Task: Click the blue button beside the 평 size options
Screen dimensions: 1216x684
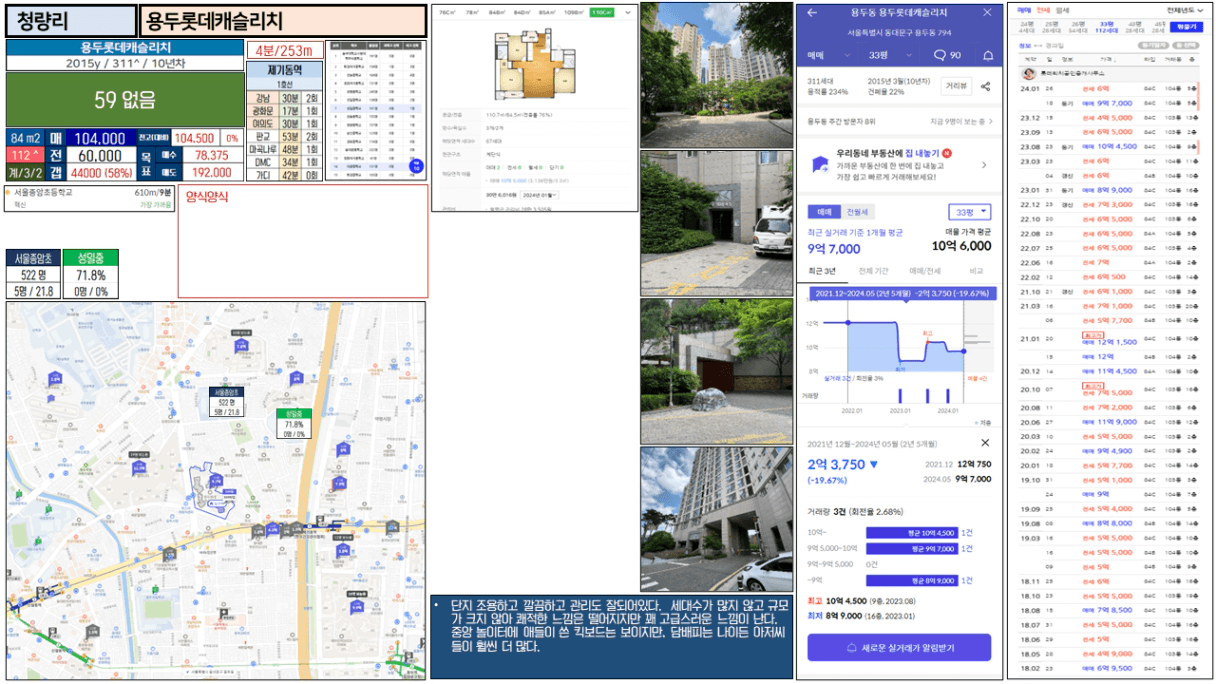Action: coord(1185,26)
